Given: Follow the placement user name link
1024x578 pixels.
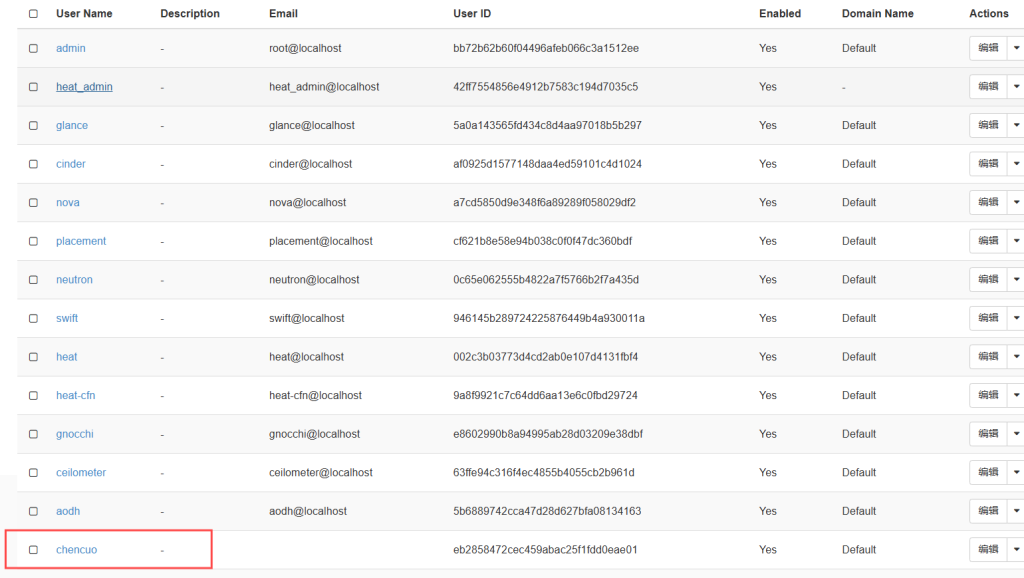Looking at the screenshot, I should (x=81, y=241).
